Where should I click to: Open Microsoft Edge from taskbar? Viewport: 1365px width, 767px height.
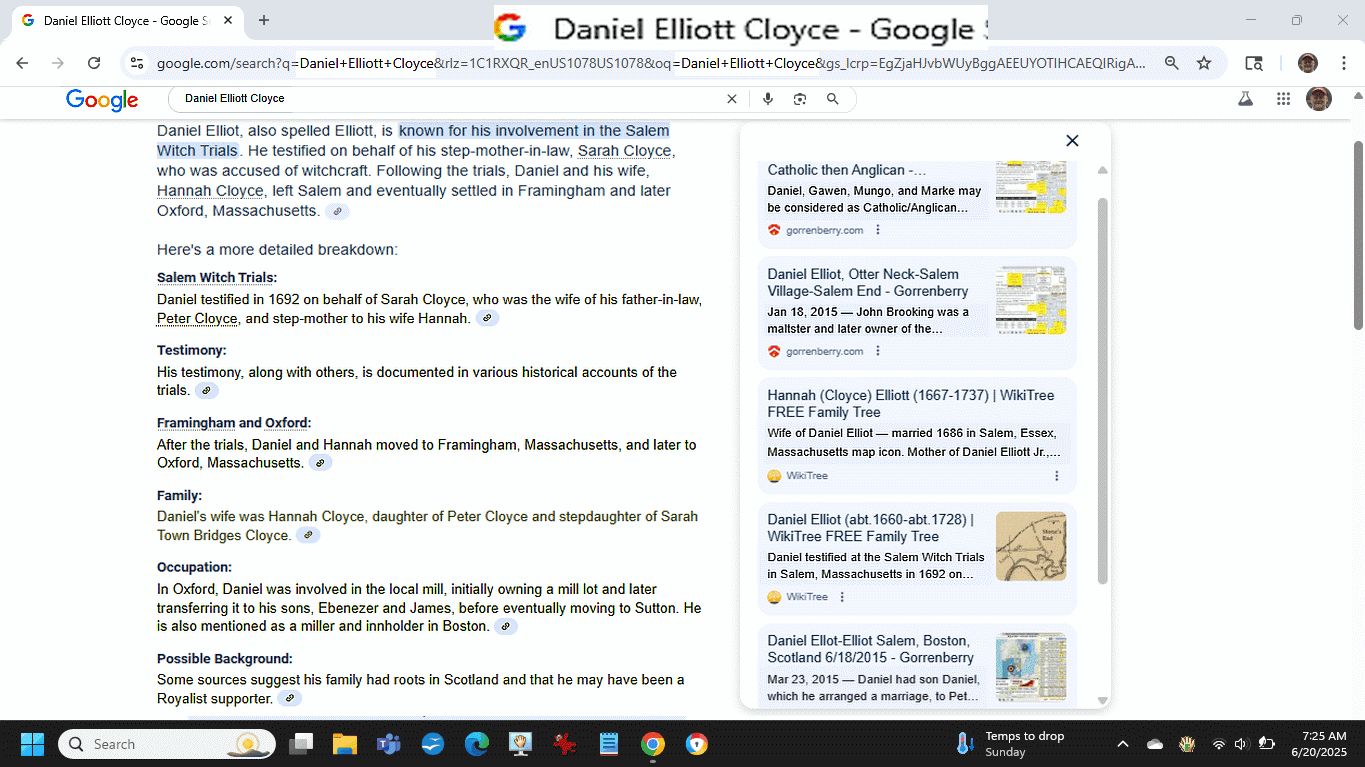click(x=477, y=744)
